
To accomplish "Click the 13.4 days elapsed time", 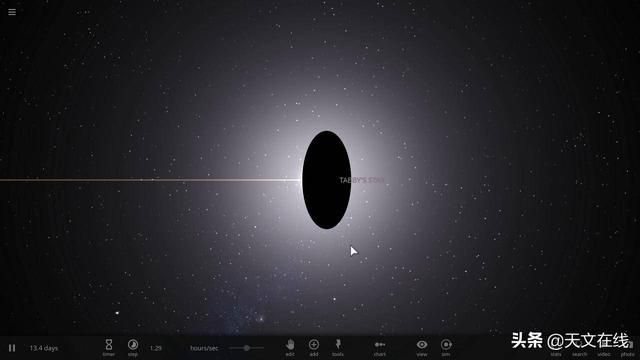I will click(44, 348).
